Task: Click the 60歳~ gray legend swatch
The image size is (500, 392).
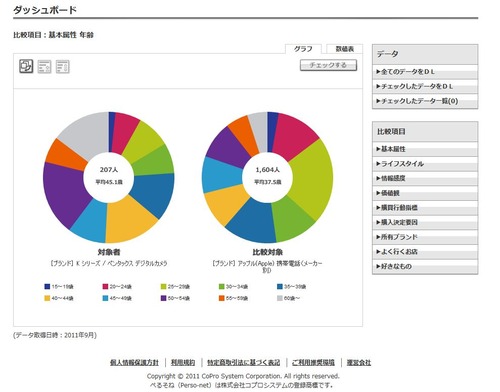Action: click(280, 298)
